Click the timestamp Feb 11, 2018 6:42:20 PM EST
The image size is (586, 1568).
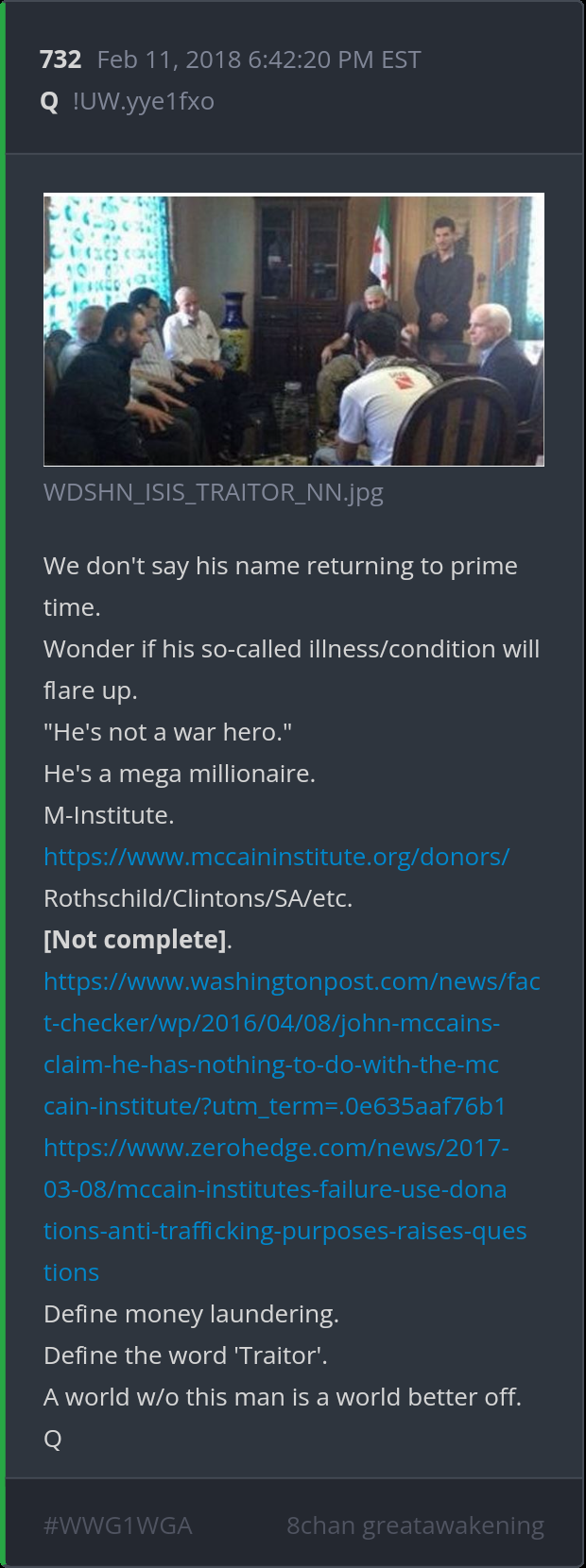259,60
